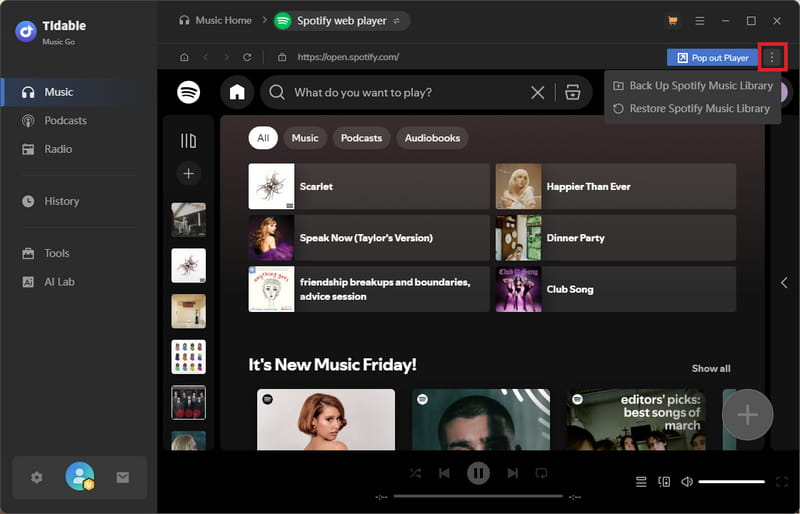800x514 pixels.
Task: Clear the search box with X icon
Action: 537,92
